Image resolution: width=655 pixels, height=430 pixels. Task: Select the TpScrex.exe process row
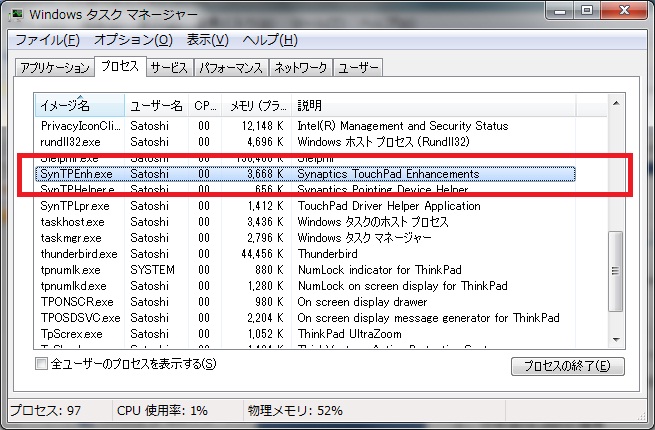pyautogui.click(x=305, y=334)
